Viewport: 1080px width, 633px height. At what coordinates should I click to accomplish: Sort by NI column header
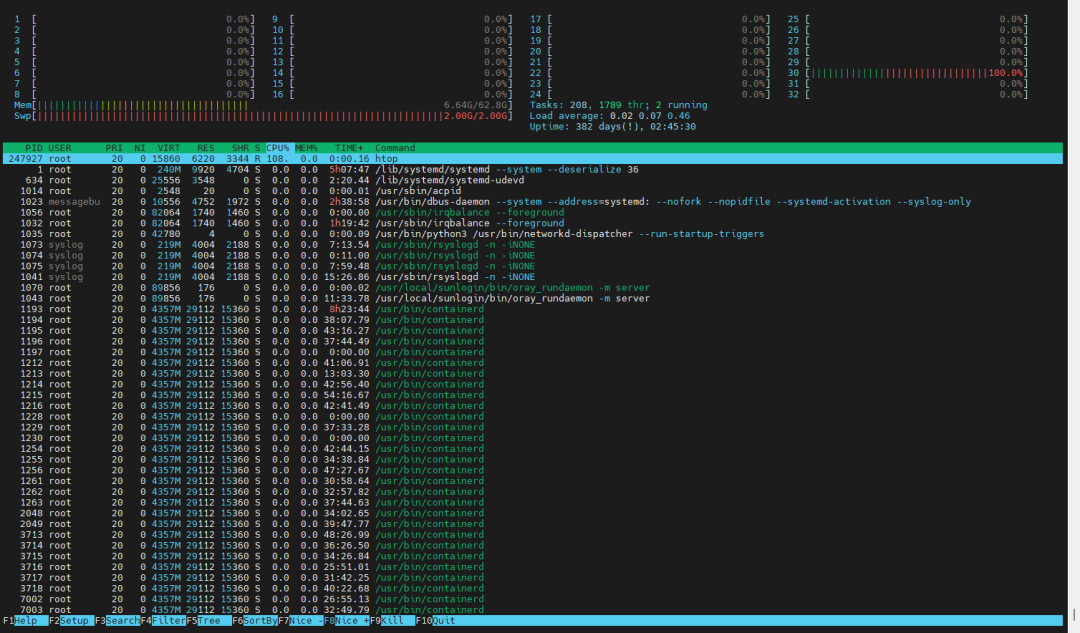click(140, 148)
